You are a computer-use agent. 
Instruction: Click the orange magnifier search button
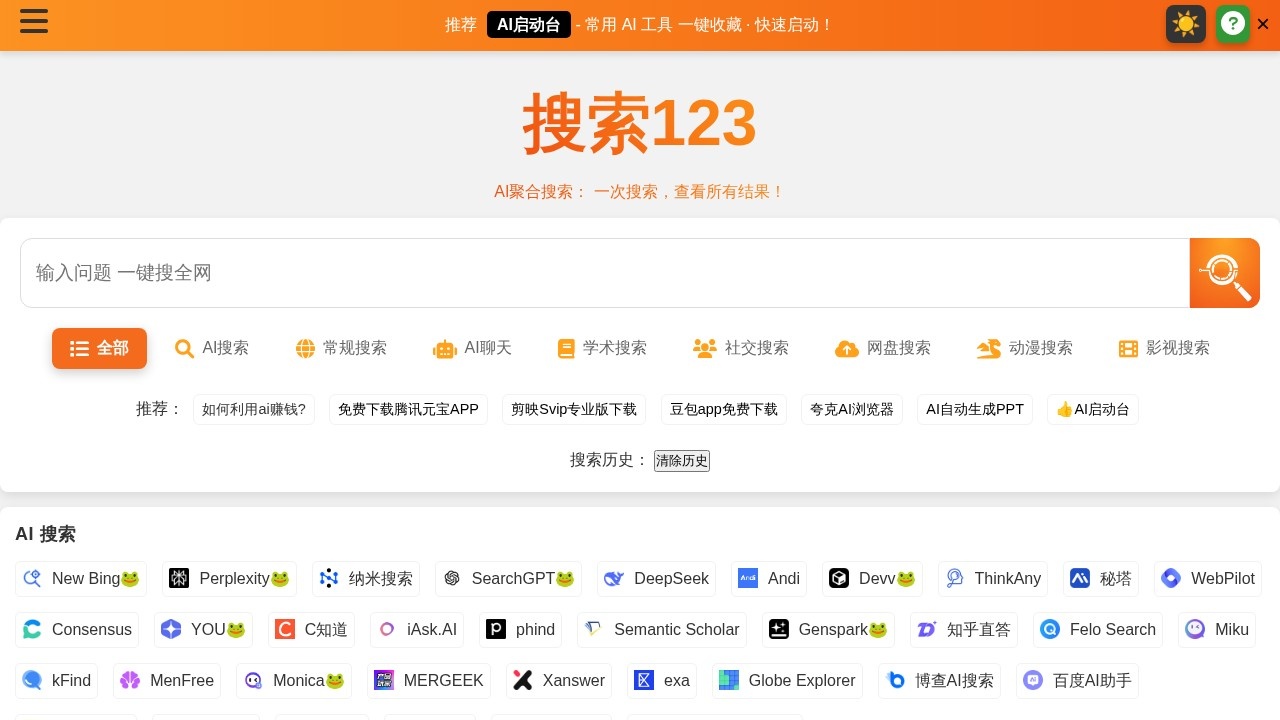click(x=1225, y=273)
